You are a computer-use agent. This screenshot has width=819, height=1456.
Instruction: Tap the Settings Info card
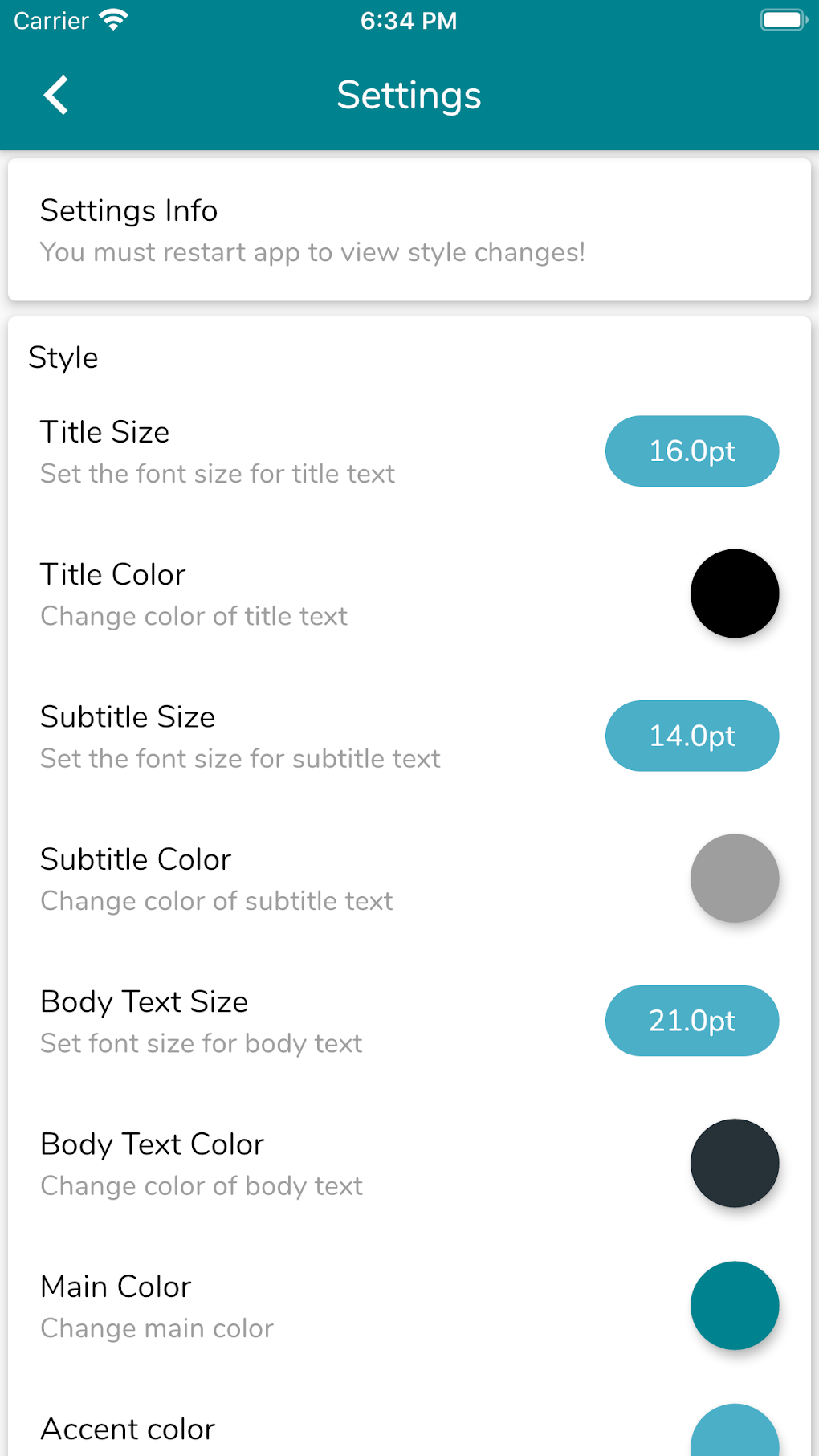click(x=409, y=230)
